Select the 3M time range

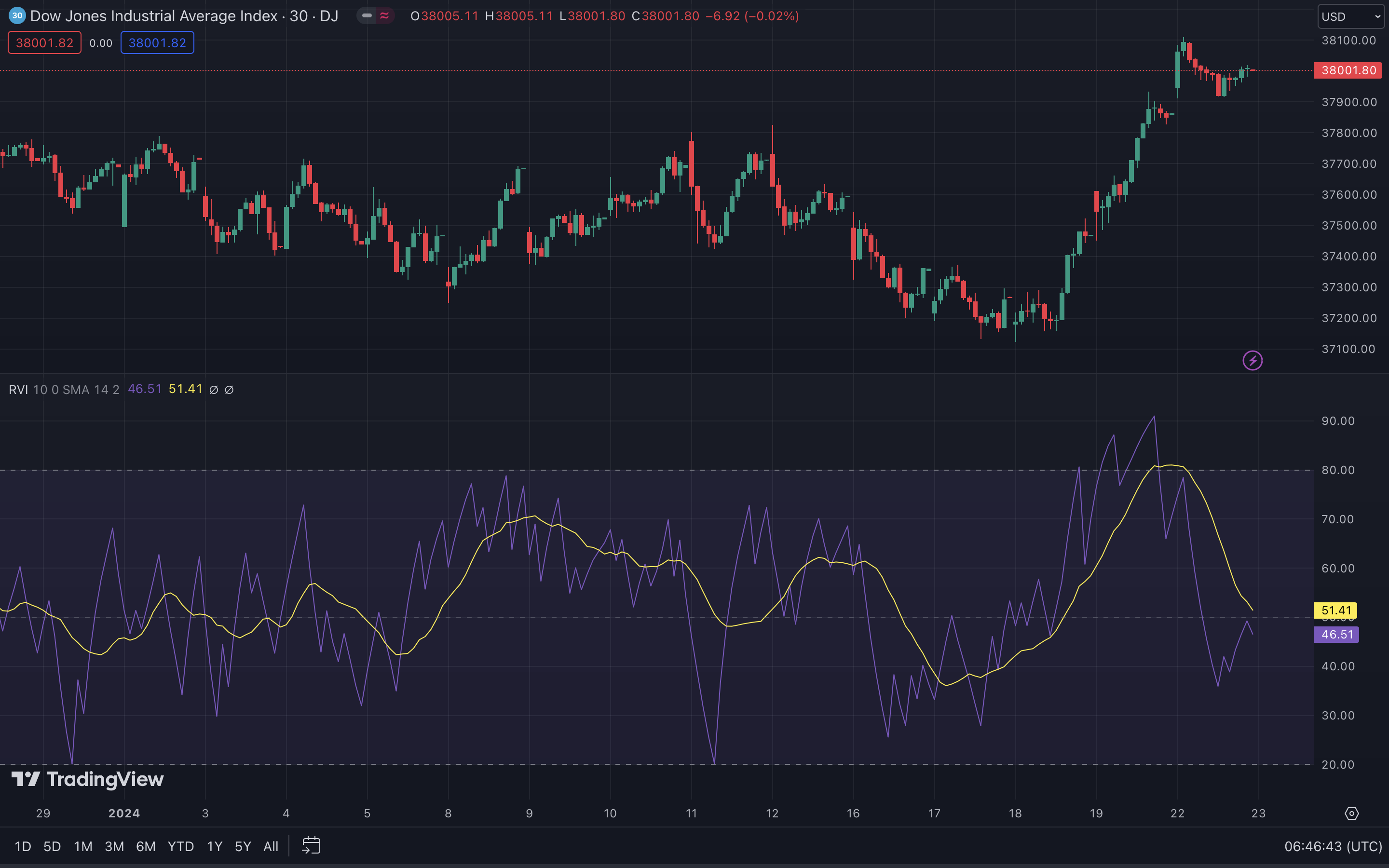pos(114,846)
